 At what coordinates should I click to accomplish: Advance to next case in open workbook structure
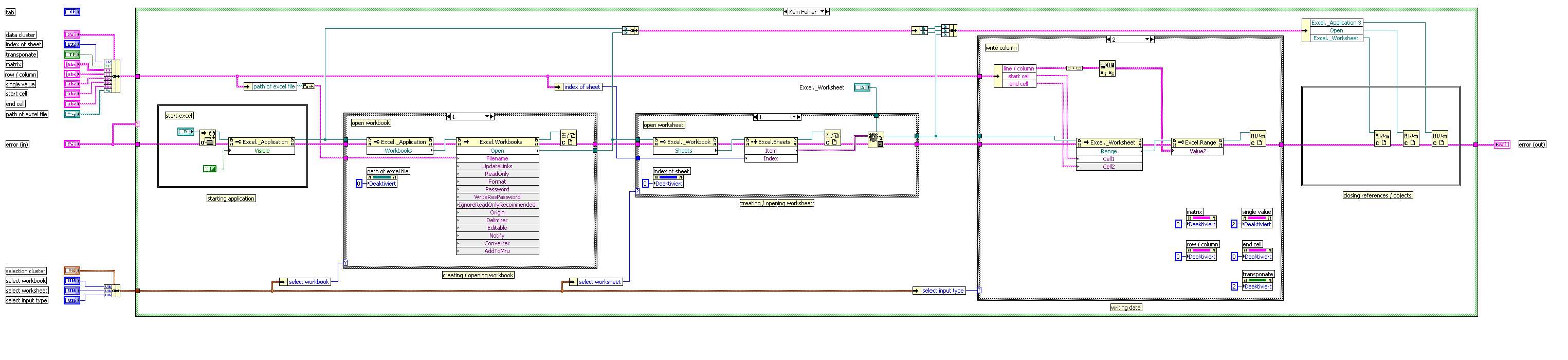click(492, 116)
